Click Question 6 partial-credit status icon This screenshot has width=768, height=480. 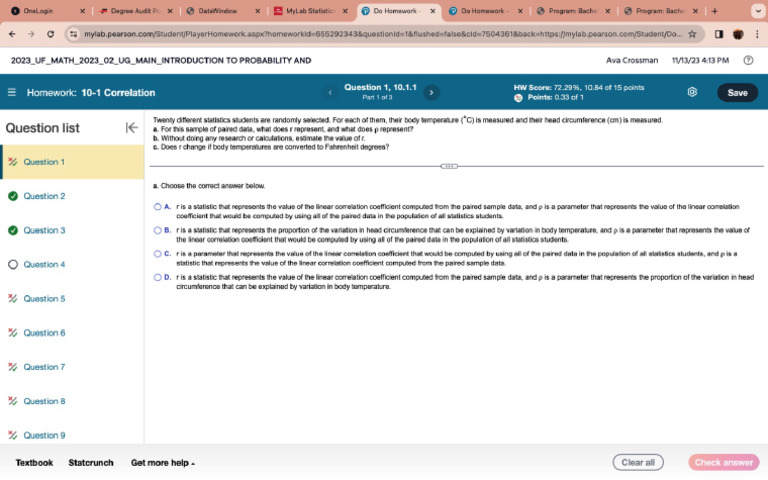13,333
